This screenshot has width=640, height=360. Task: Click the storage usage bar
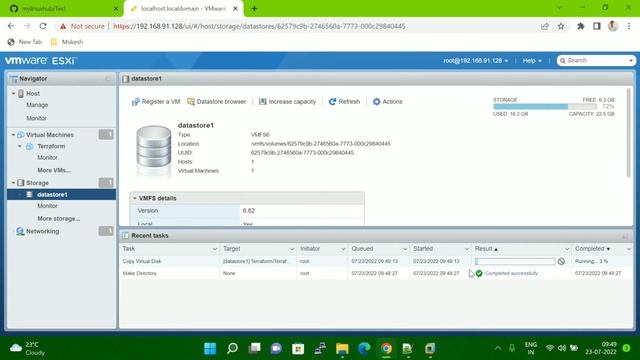tap(545, 107)
